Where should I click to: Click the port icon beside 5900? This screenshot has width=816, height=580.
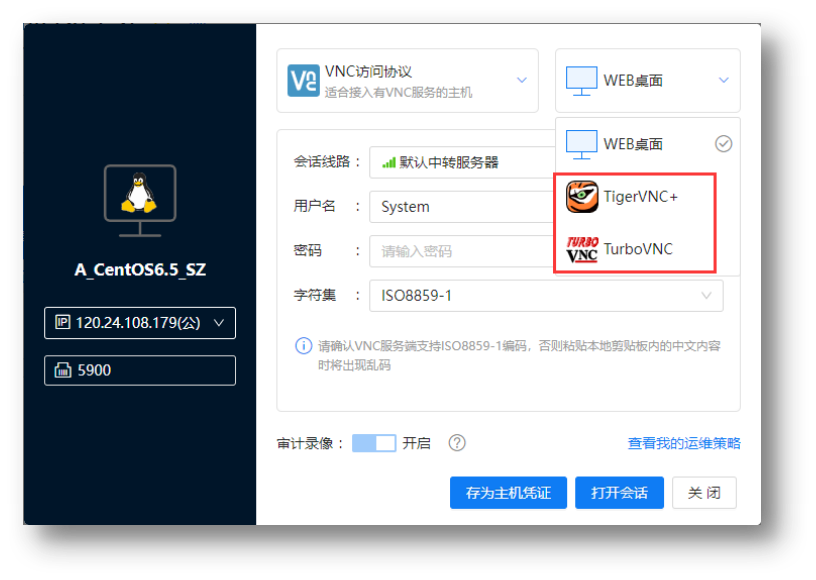(63, 370)
